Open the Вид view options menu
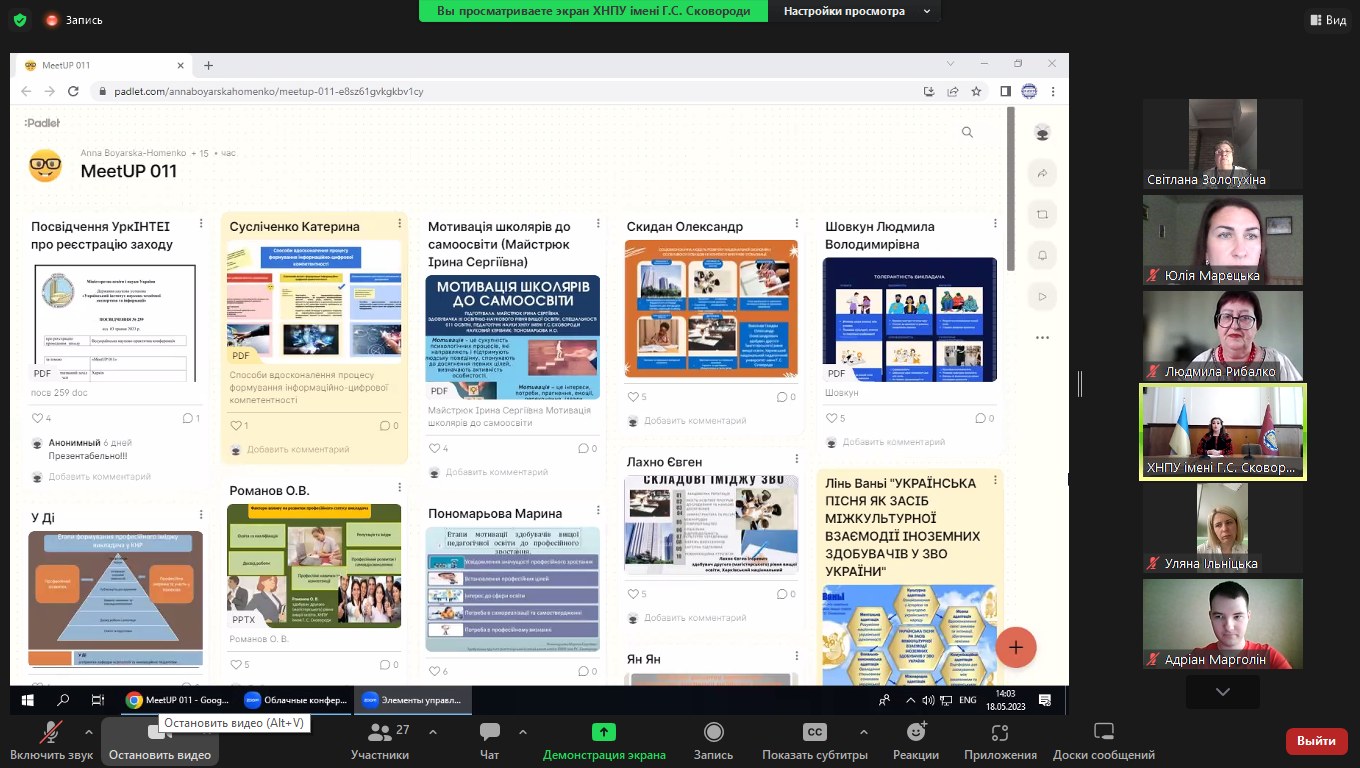Viewport: 1360px width, 768px height. coord(1328,20)
